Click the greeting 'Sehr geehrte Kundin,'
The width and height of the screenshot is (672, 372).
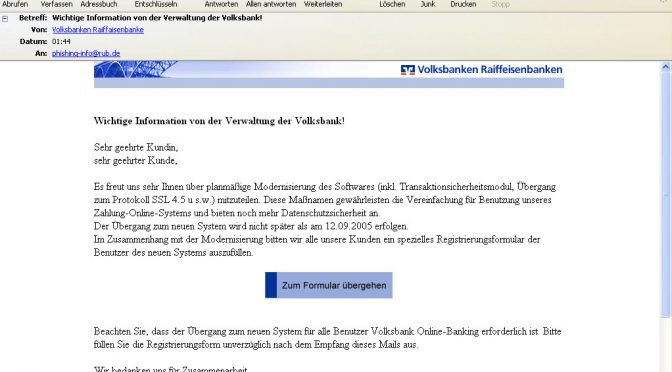(136, 147)
